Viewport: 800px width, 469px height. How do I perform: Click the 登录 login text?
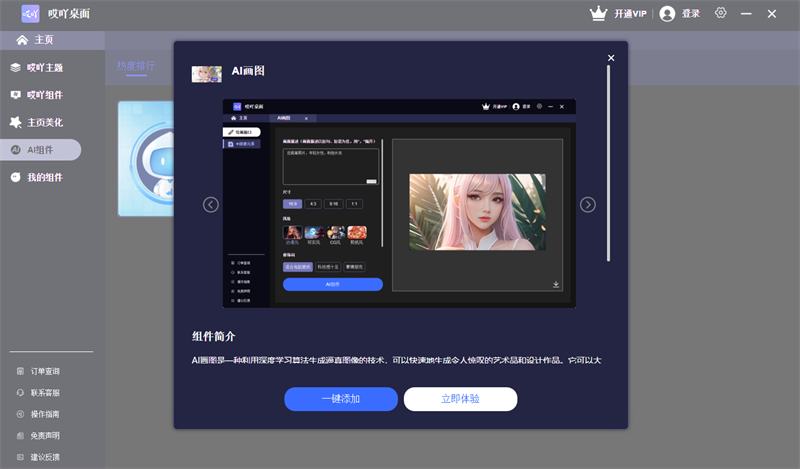tap(691, 14)
